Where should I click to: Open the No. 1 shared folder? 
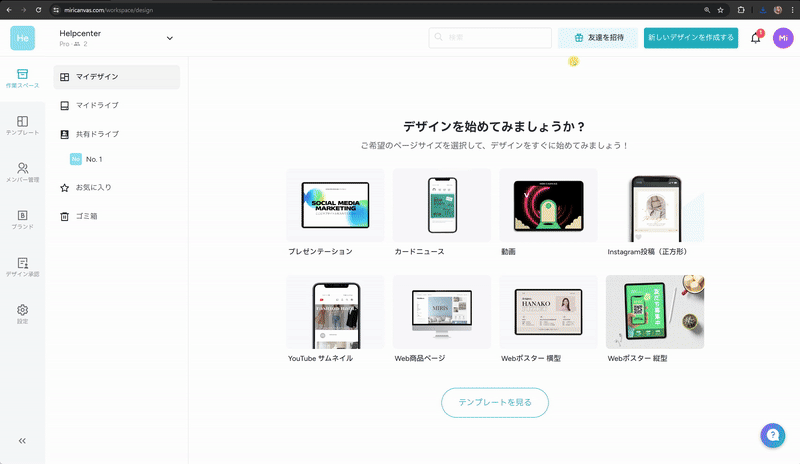pos(95,159)
